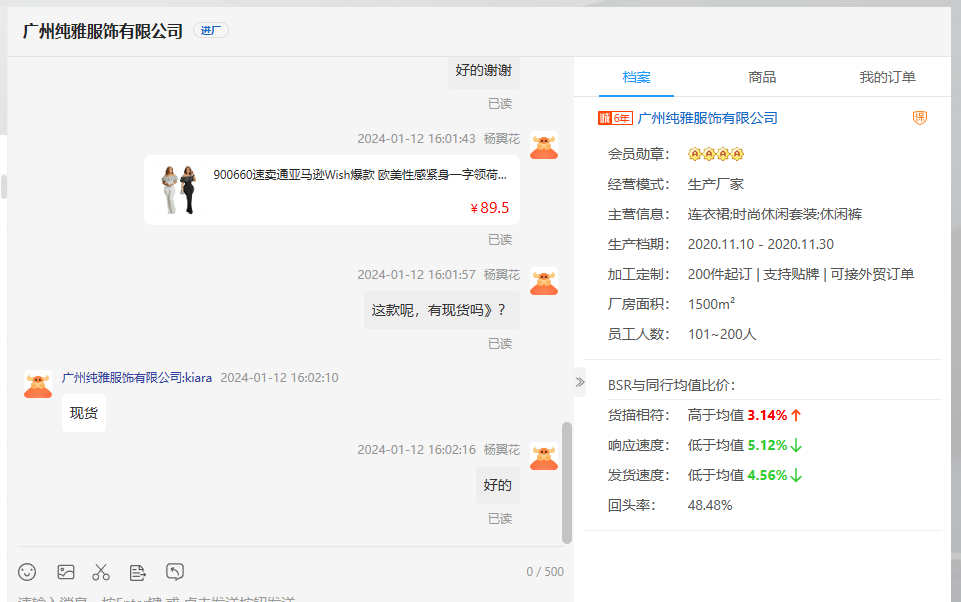The image size is (961, 602).
Task: Click the product thumbnail in chat
Action: pos(179,189)
